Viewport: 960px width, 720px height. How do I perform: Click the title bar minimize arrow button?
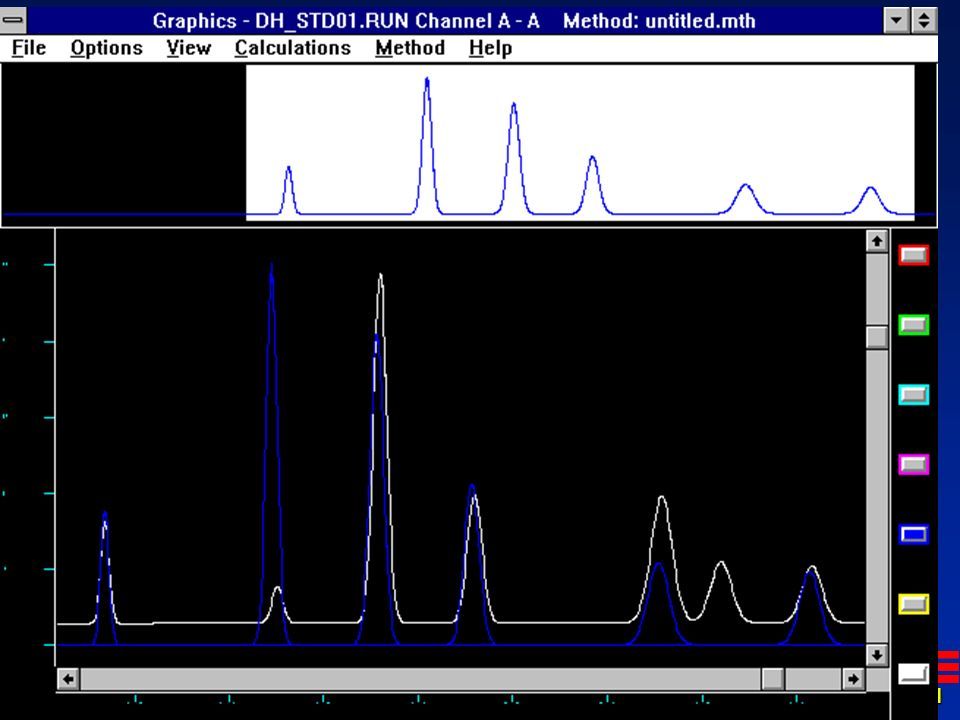[x=896, y=20]
